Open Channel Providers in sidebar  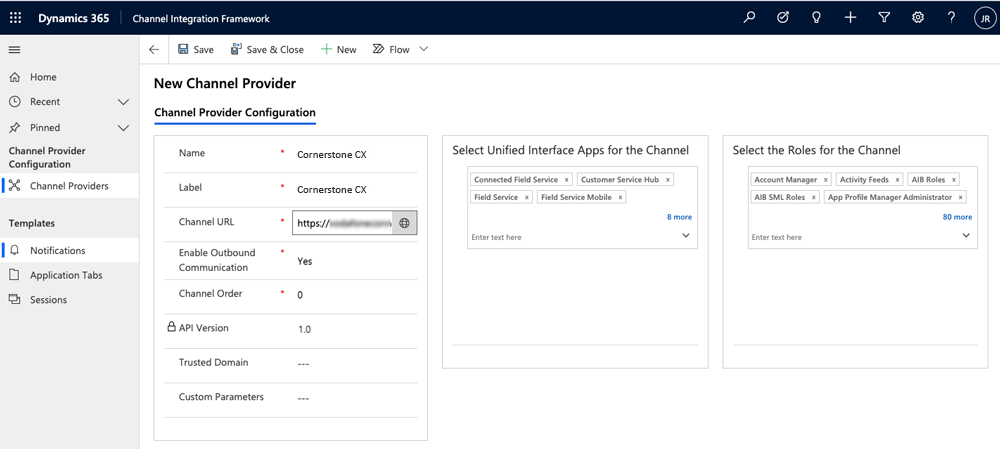tap(70, 186)
